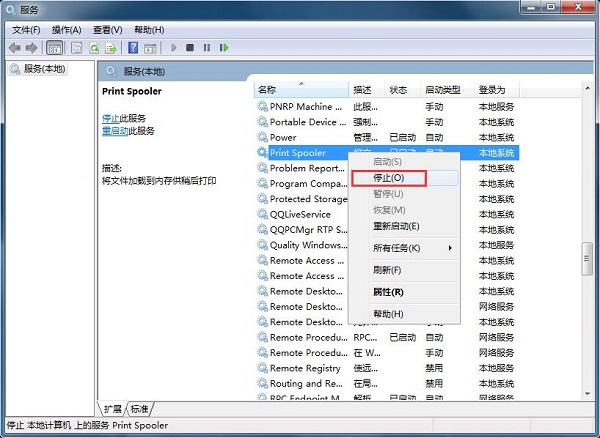Sort by the 登录为 column header

coord(496,90)
